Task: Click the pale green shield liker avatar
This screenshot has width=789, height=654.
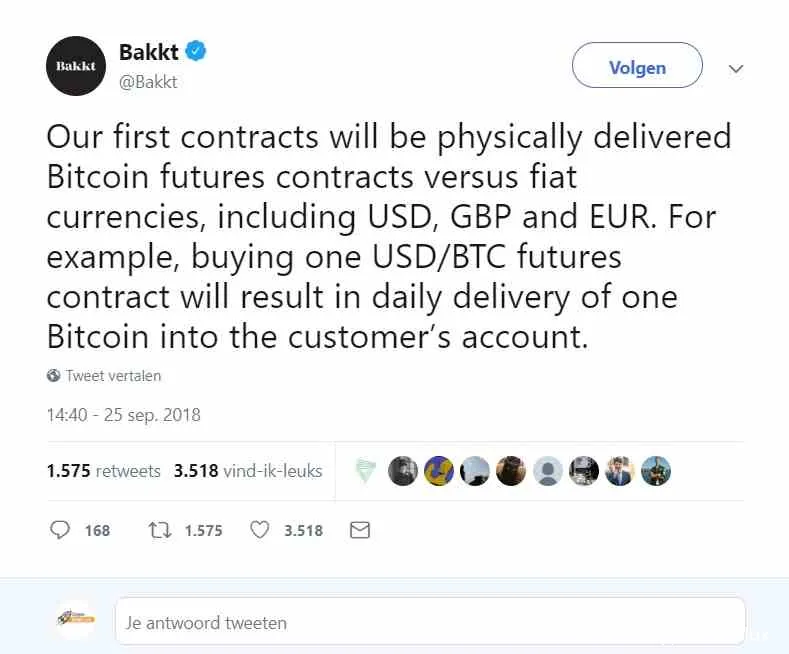Action: tap(366, 470)
